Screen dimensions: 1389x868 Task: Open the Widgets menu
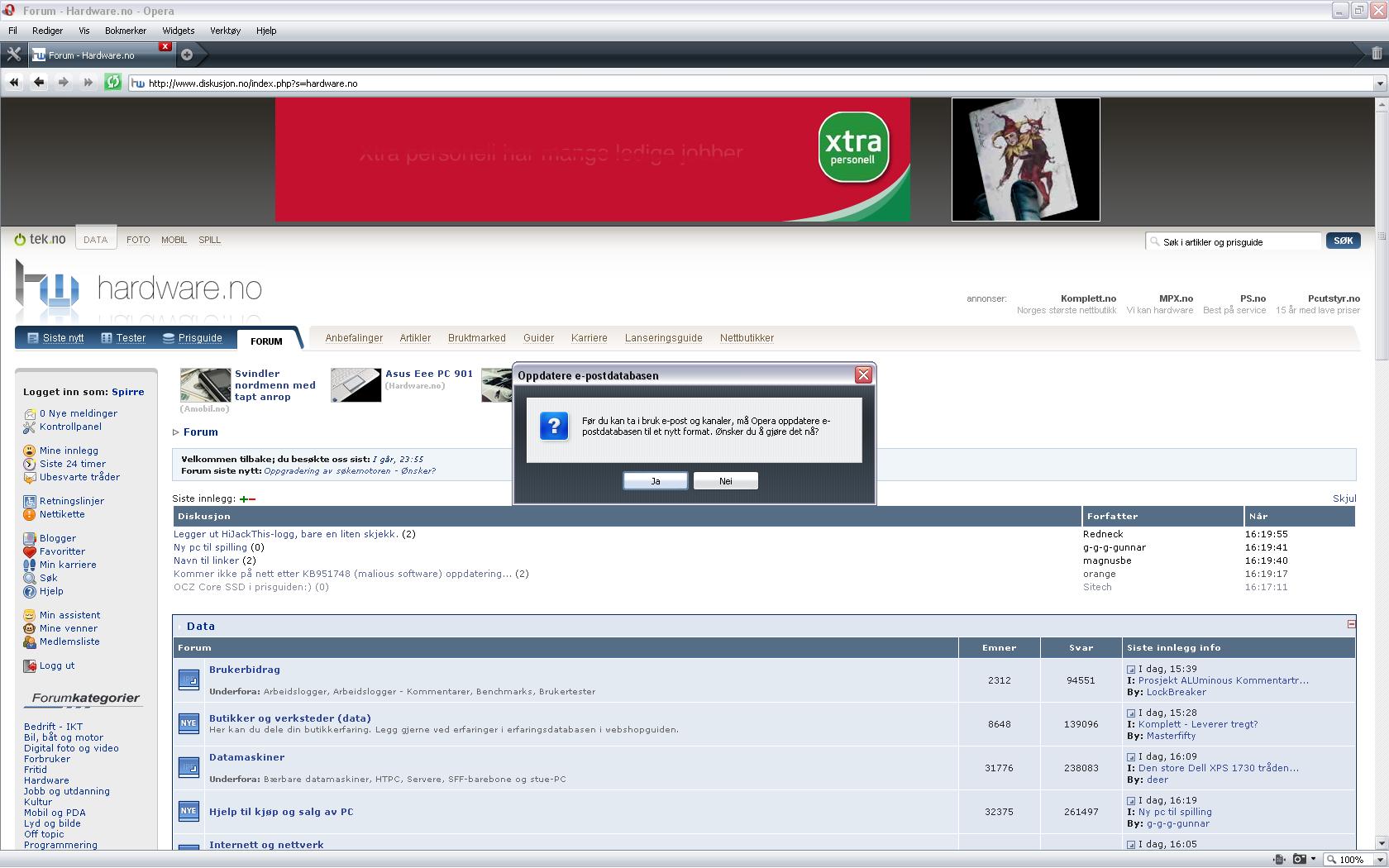pos(179,31)
